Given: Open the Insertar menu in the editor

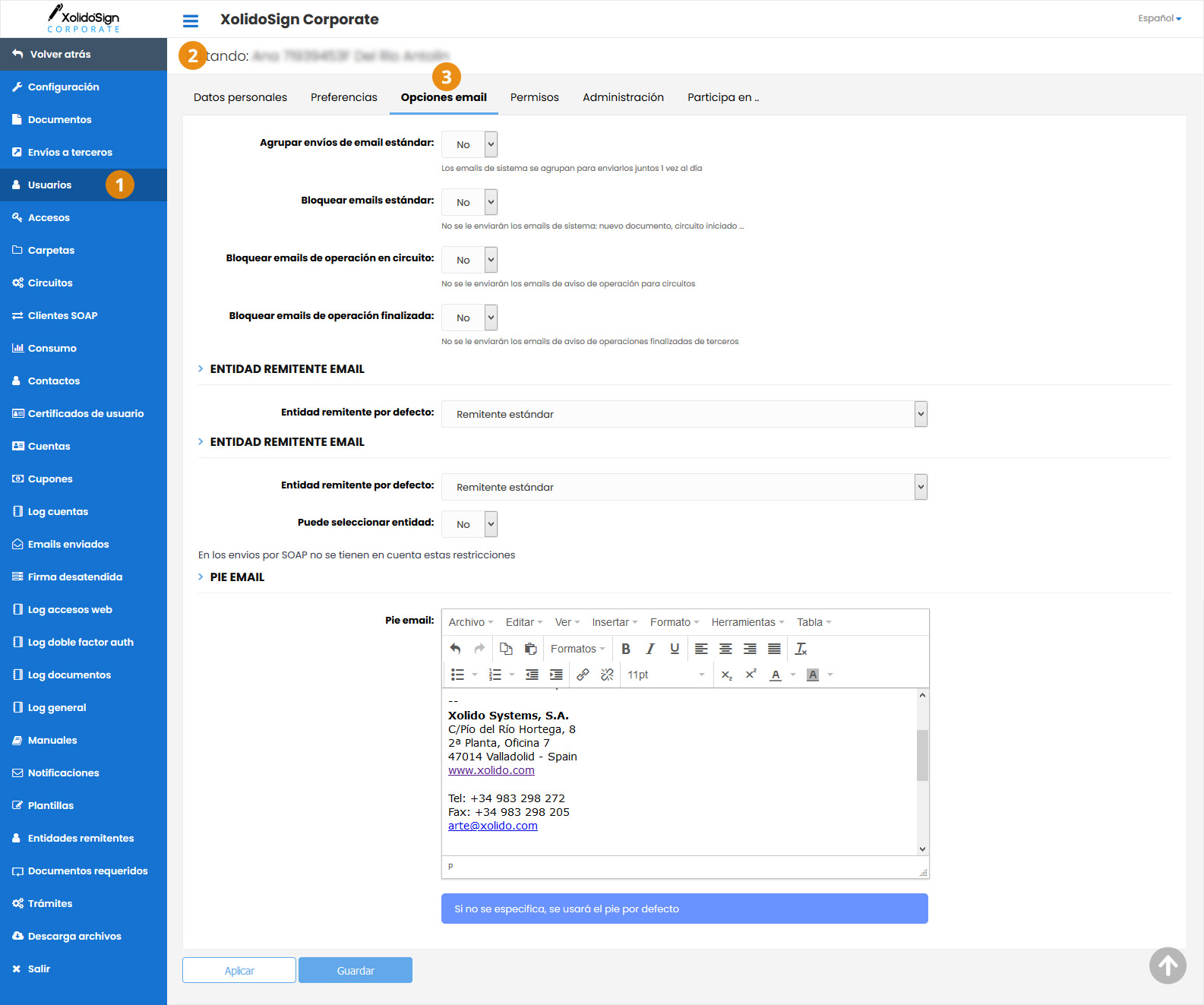Looking at the screenshot, I should point(615,622).
